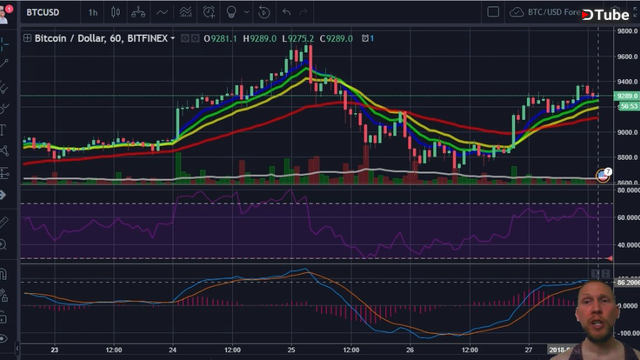The width and height of the screenshot is (640, 360).
Task: Open the candlestick chart style selector
Action: click(x=116, y=12)
